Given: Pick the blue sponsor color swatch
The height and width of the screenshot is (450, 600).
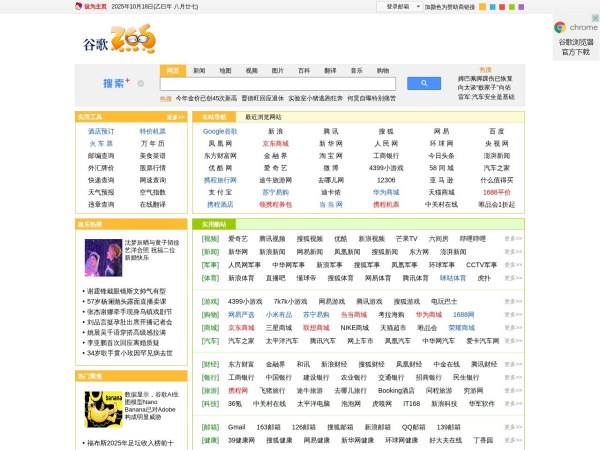Looking at the screenshot, I should coord(492,7).
